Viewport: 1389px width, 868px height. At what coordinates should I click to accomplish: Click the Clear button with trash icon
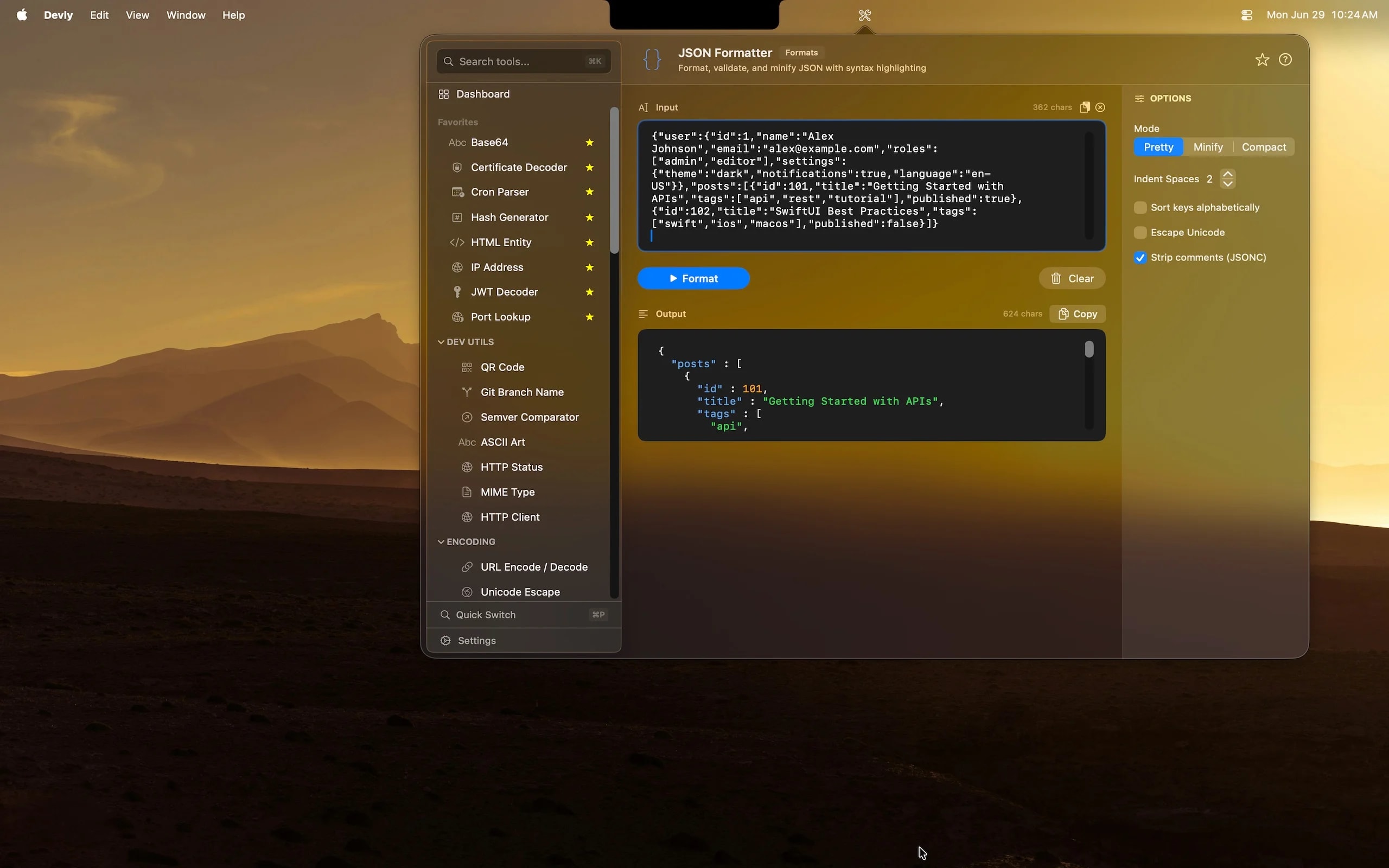pyautogui.click(x=1072, y=278)
